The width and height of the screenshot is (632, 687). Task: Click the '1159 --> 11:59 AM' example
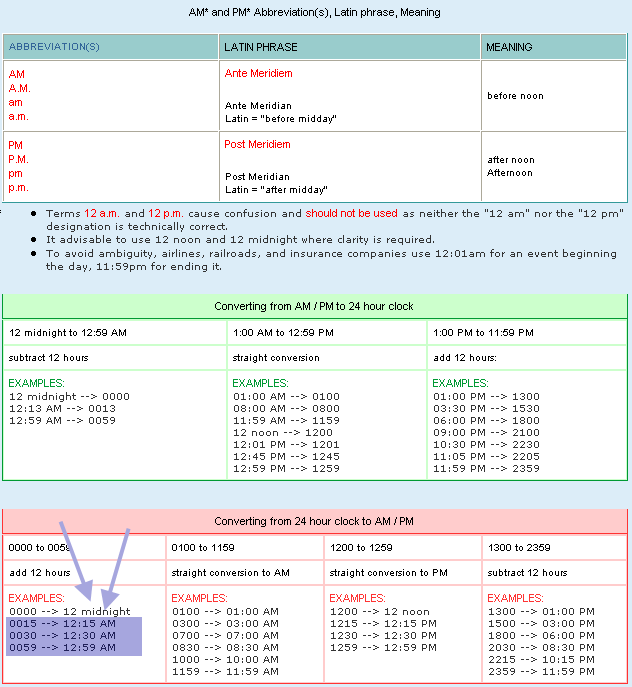coord(225,671)
